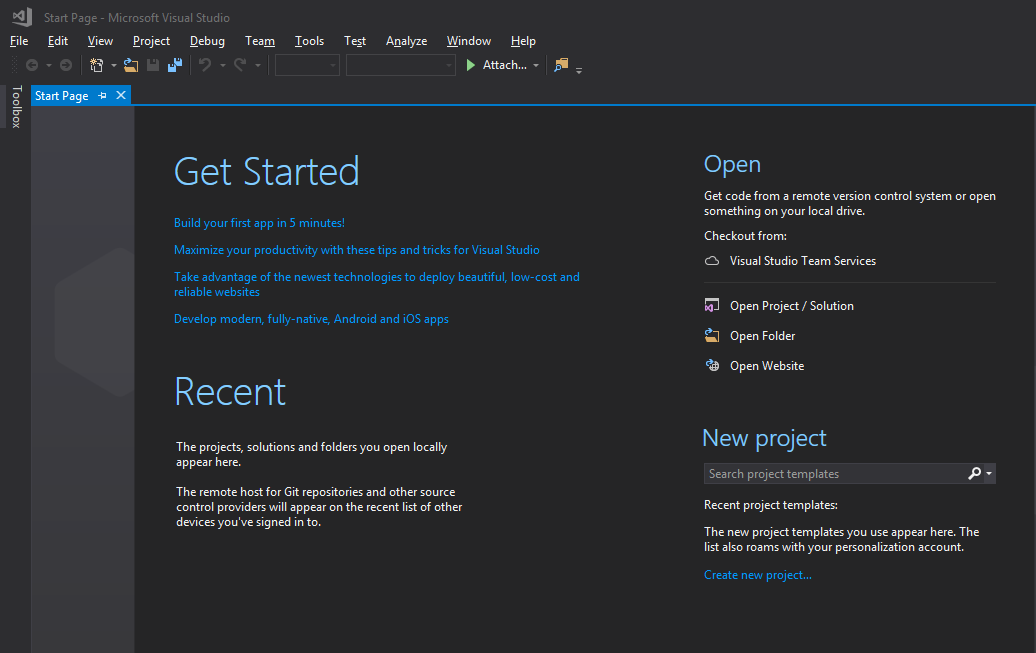Close the Start Page tab
The height and width of the screenshot is (653, 1036).
point(121,95)
